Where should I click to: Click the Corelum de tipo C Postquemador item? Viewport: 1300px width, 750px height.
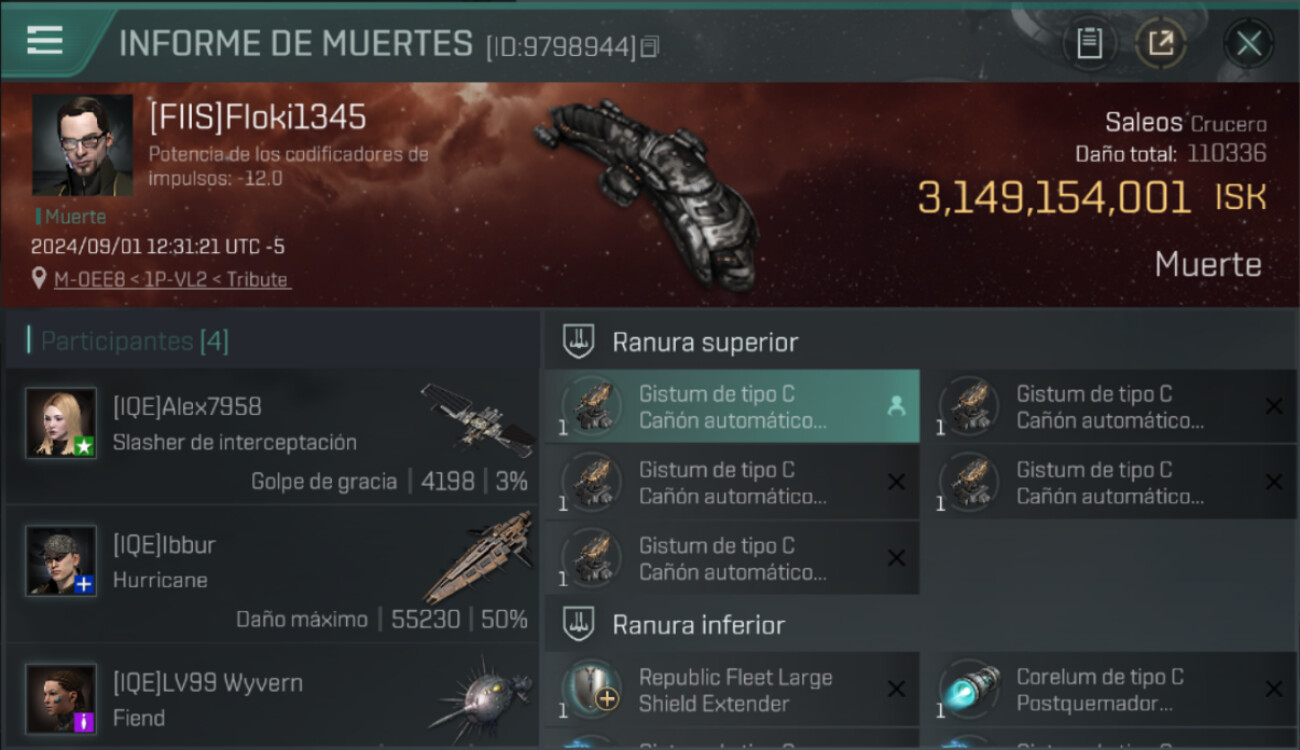coord(1109,690)
